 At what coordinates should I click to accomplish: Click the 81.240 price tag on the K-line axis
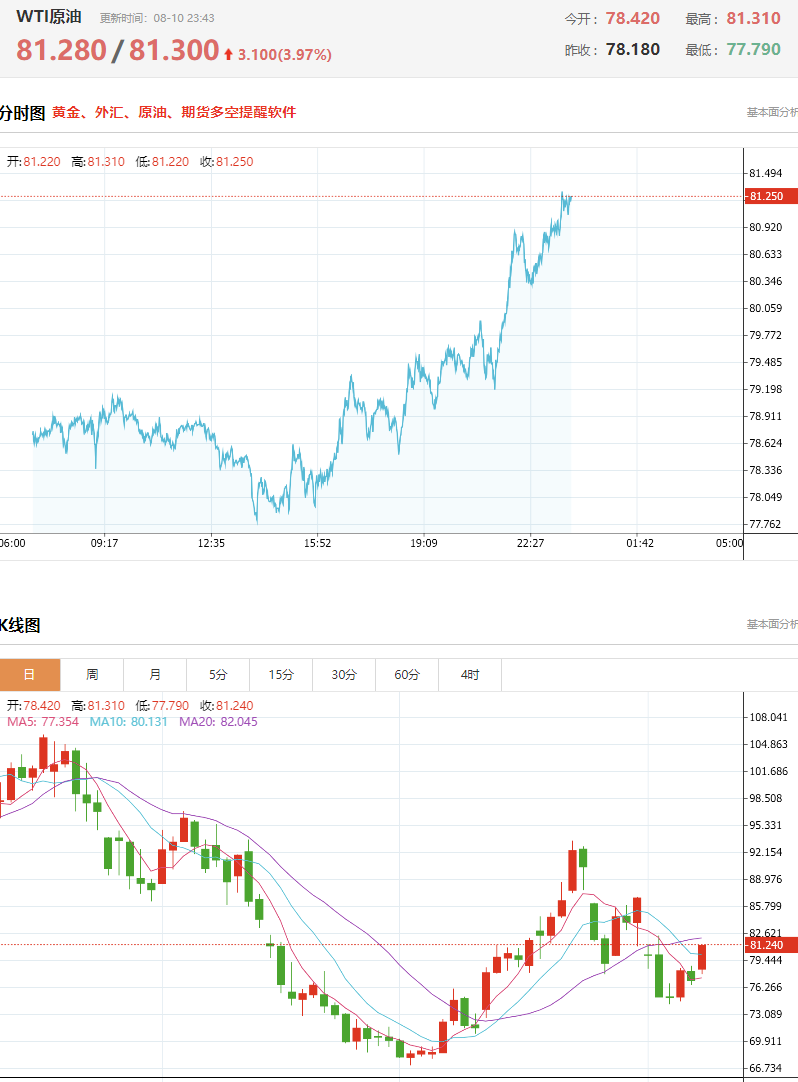click(770, 945)
